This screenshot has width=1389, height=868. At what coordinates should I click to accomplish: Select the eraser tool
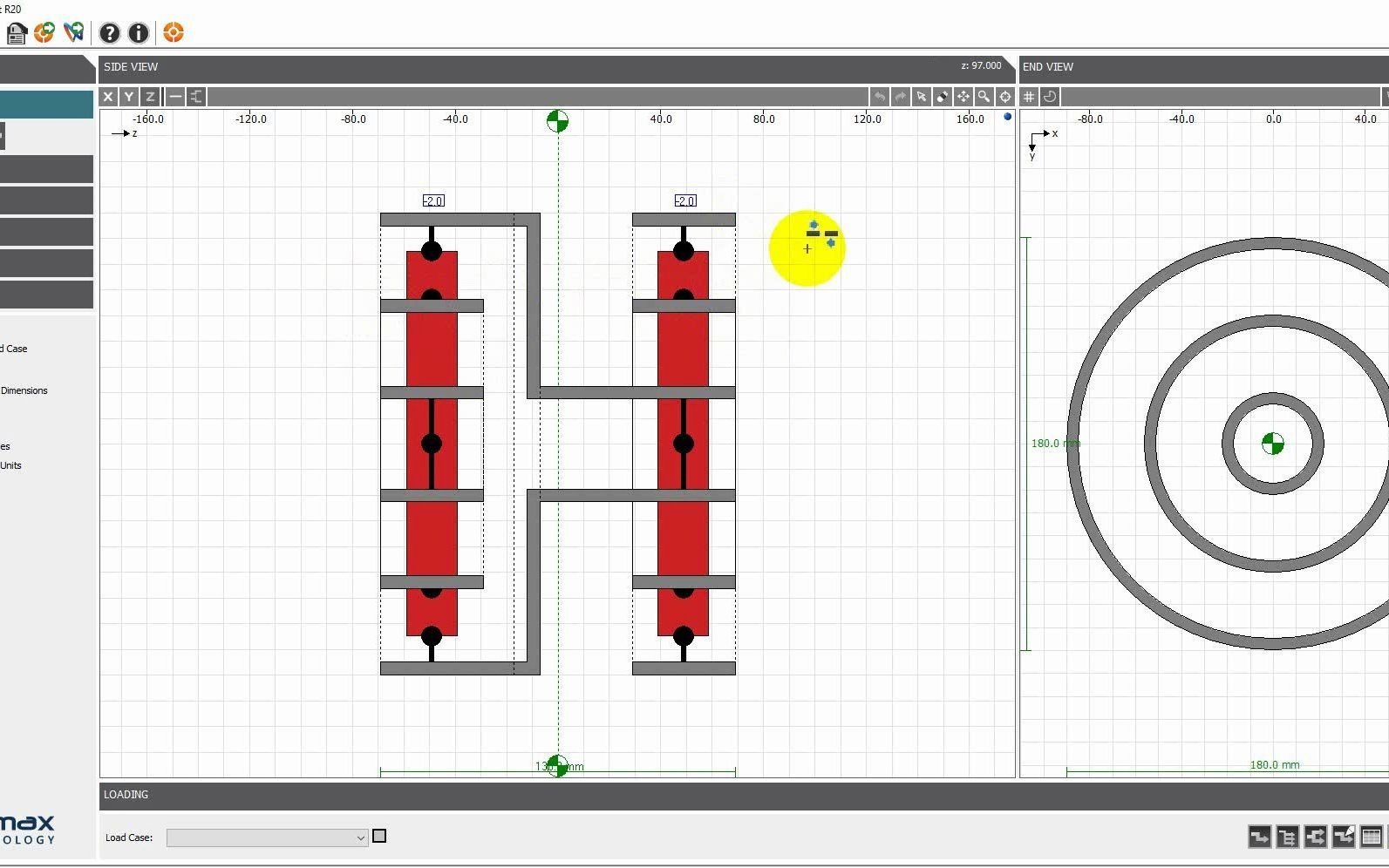click(942, 97)
